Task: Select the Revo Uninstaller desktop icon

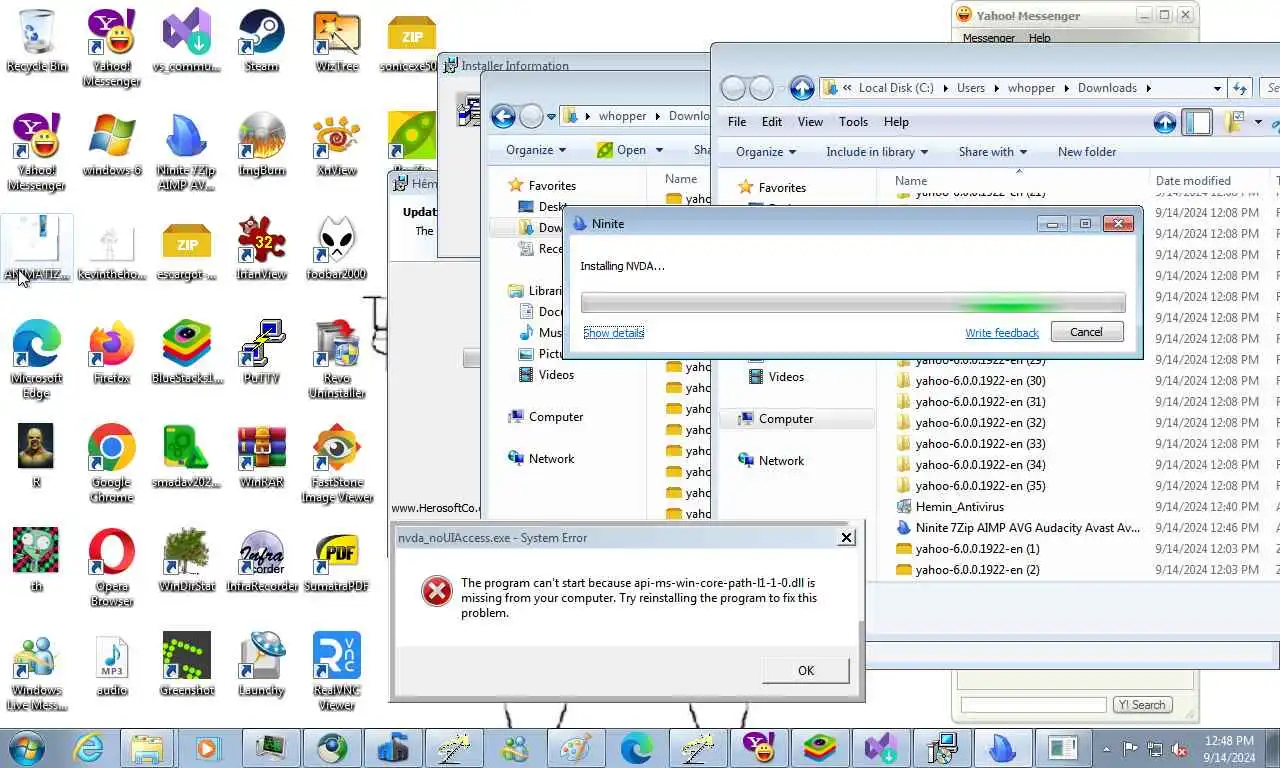Action: tap(337, 359)
